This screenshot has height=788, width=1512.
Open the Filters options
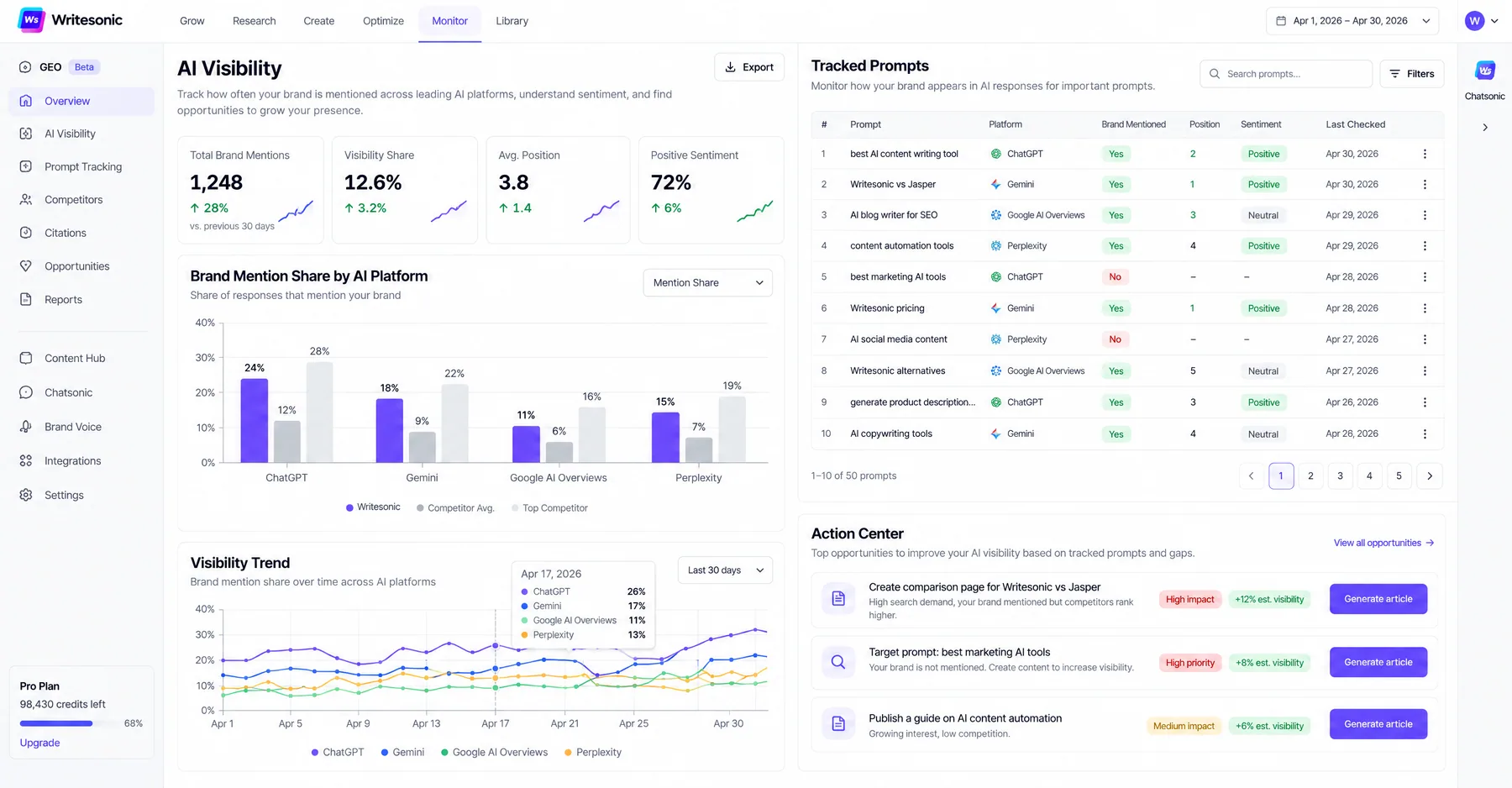[x=1412, y=74]
